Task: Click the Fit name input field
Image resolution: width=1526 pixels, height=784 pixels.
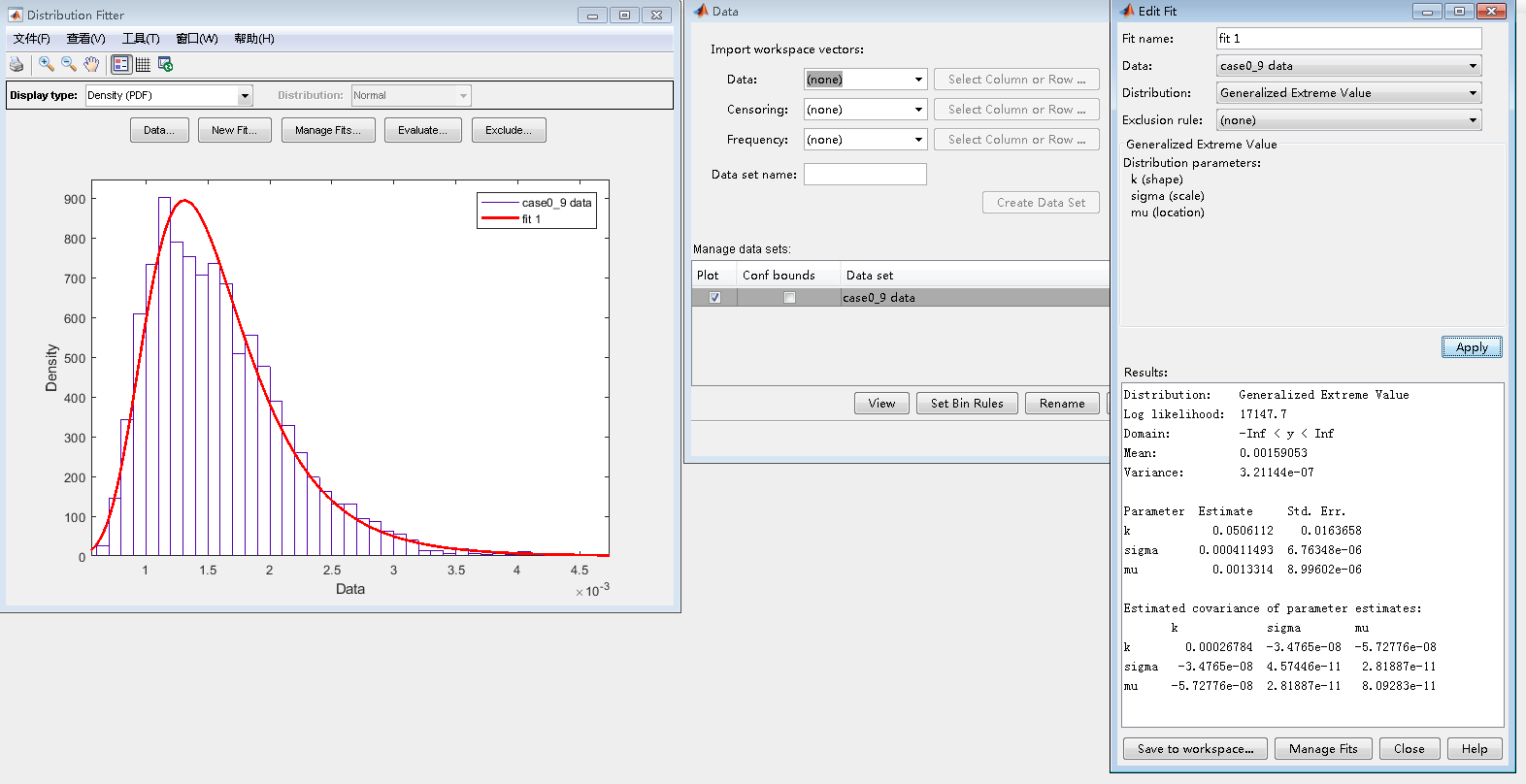Action: pos(1349,39)
